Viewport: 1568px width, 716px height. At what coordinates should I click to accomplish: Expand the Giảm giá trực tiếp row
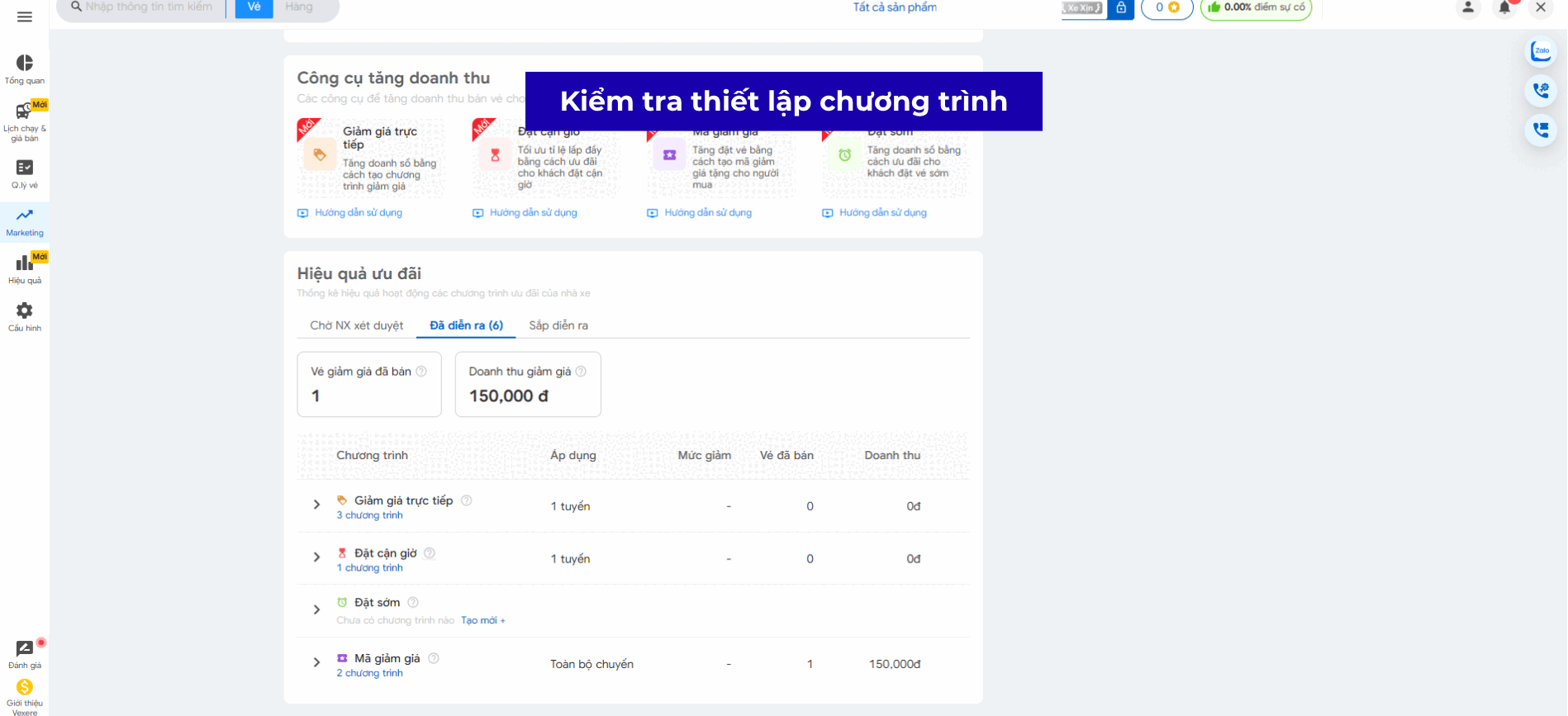[x=316, y=505]
